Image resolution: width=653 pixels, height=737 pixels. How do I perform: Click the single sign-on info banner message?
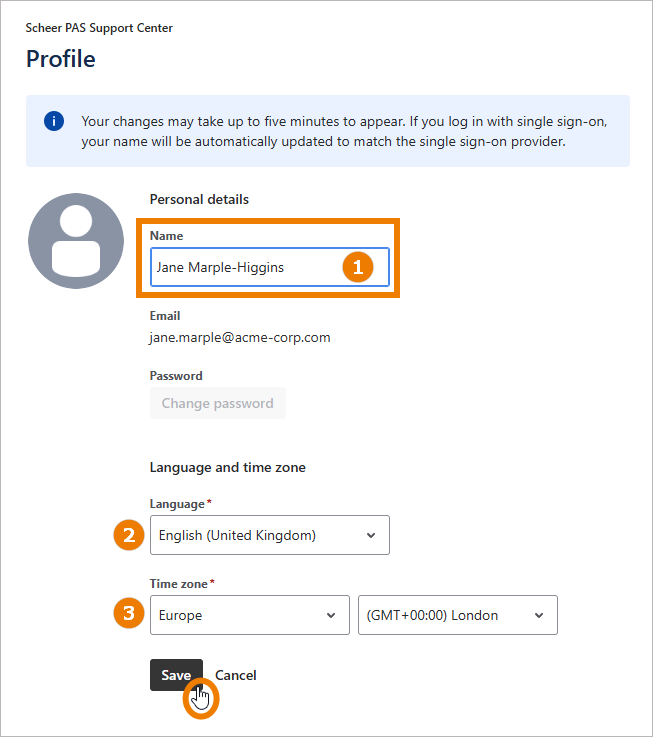tap(343, 131)
